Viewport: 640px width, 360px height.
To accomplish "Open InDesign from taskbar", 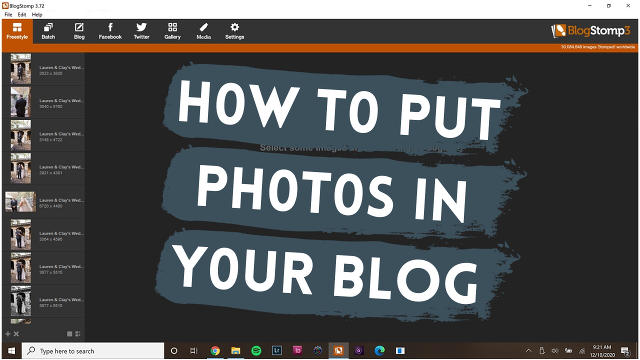I will click(x=298, y=351).
